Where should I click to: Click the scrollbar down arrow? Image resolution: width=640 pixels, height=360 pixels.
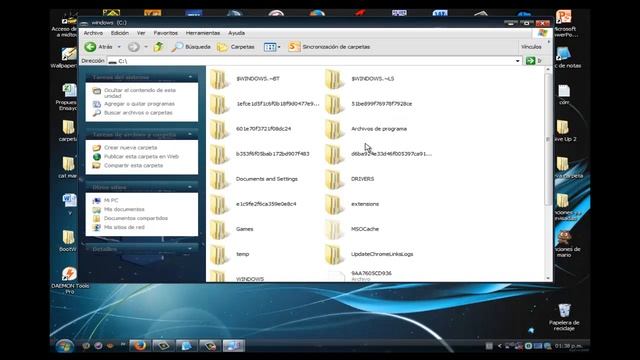tap(548, 278)
